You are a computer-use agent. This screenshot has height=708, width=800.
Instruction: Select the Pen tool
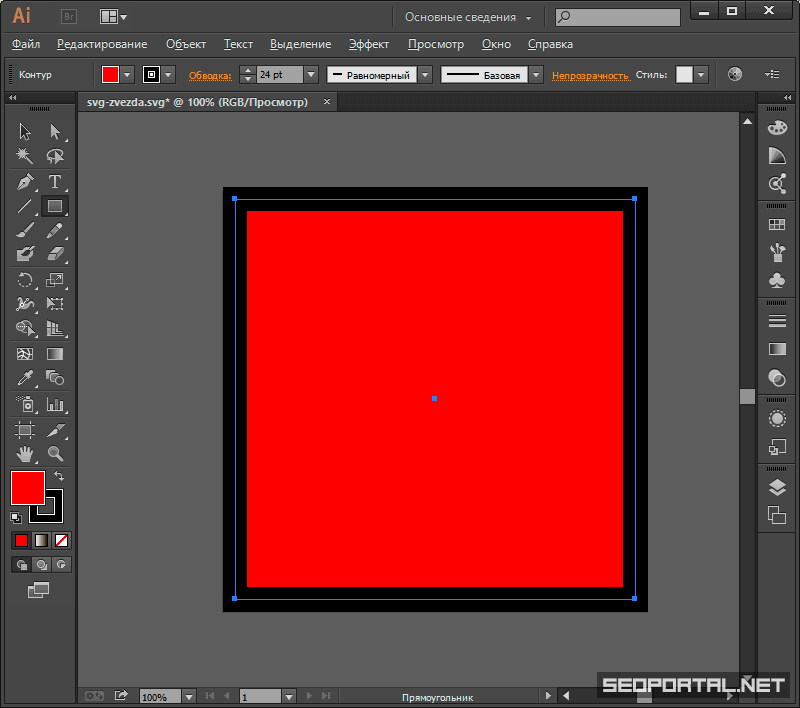pyautogui.click(x=25, y=182)
